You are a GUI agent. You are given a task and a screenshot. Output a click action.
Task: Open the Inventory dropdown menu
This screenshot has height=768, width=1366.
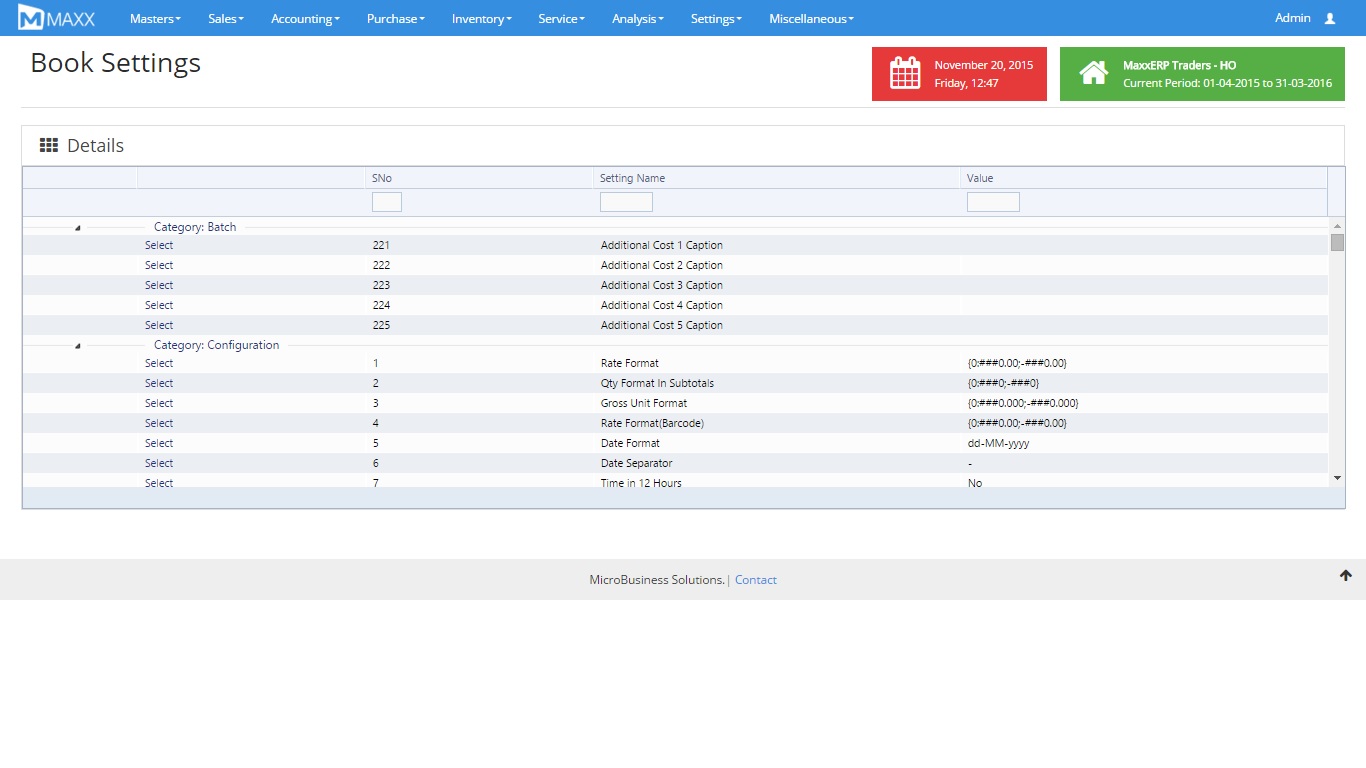click(481, 19)
